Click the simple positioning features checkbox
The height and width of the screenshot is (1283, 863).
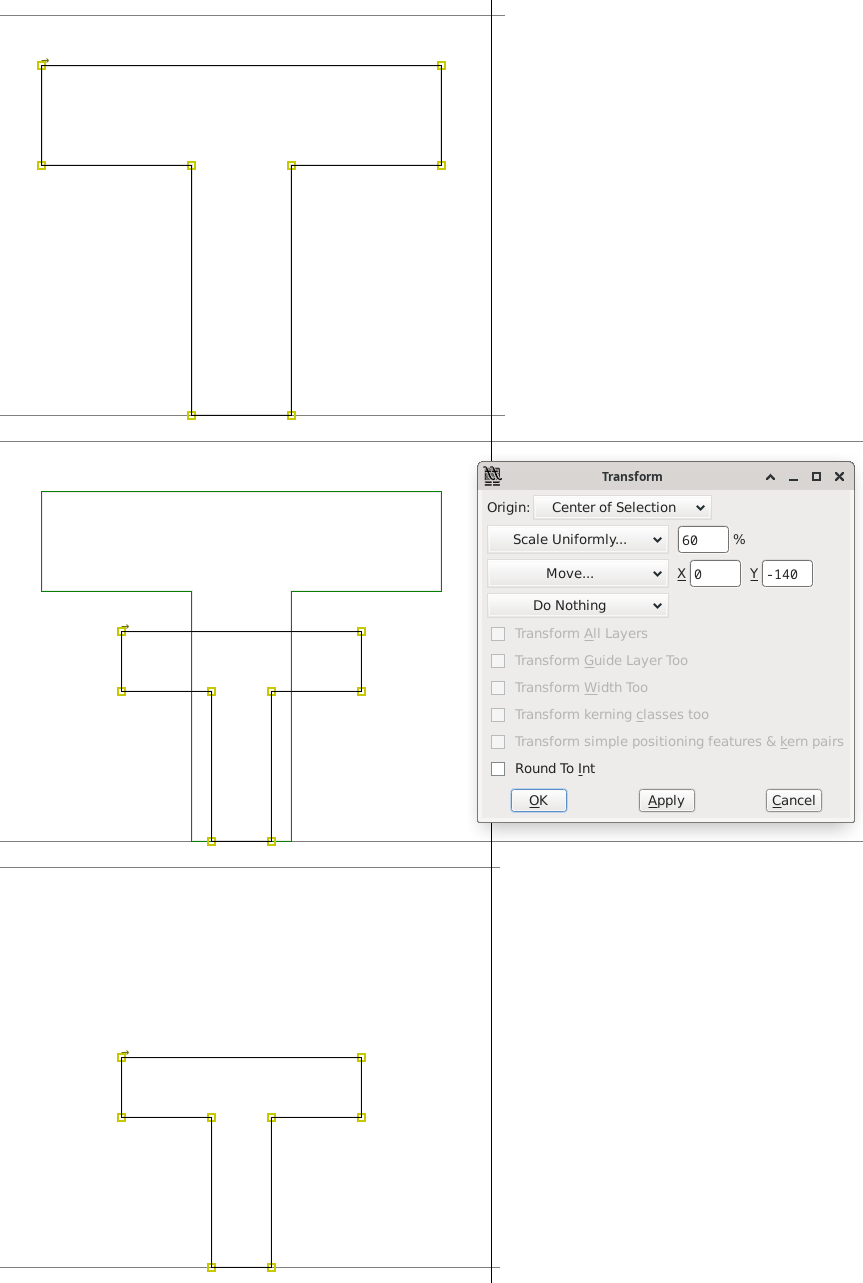pyautogui.click(x=498, y=741)
